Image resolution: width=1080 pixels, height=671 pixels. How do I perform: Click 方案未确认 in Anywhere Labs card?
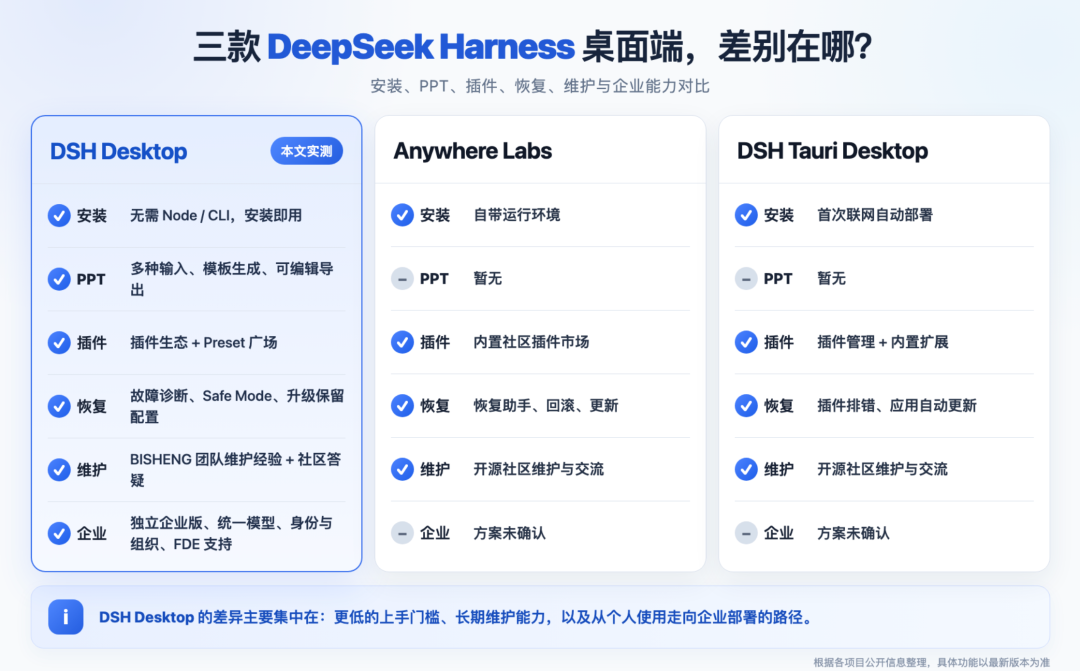509,533
